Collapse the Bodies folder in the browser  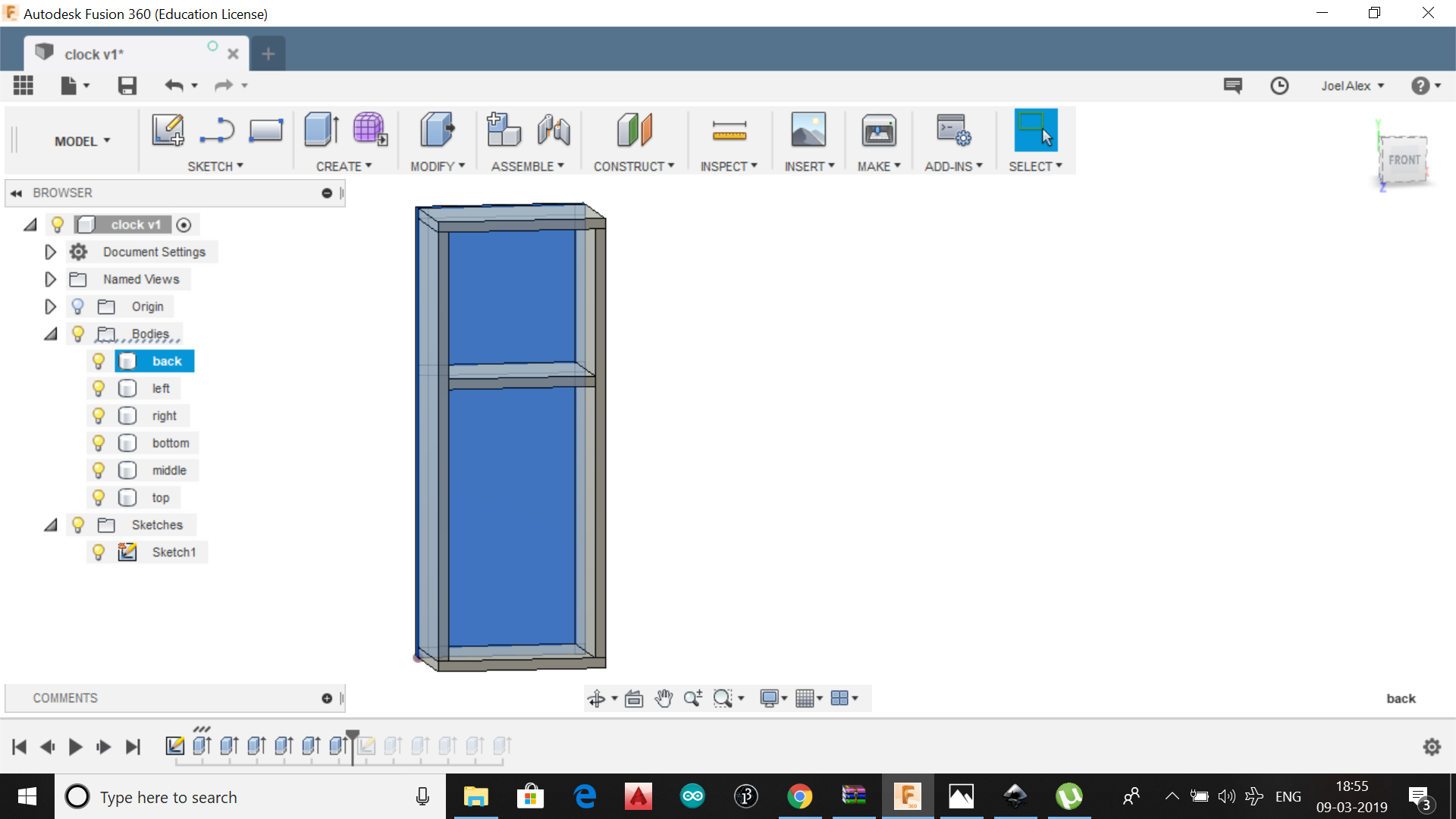pyautogui.click(x=50, y=334)
